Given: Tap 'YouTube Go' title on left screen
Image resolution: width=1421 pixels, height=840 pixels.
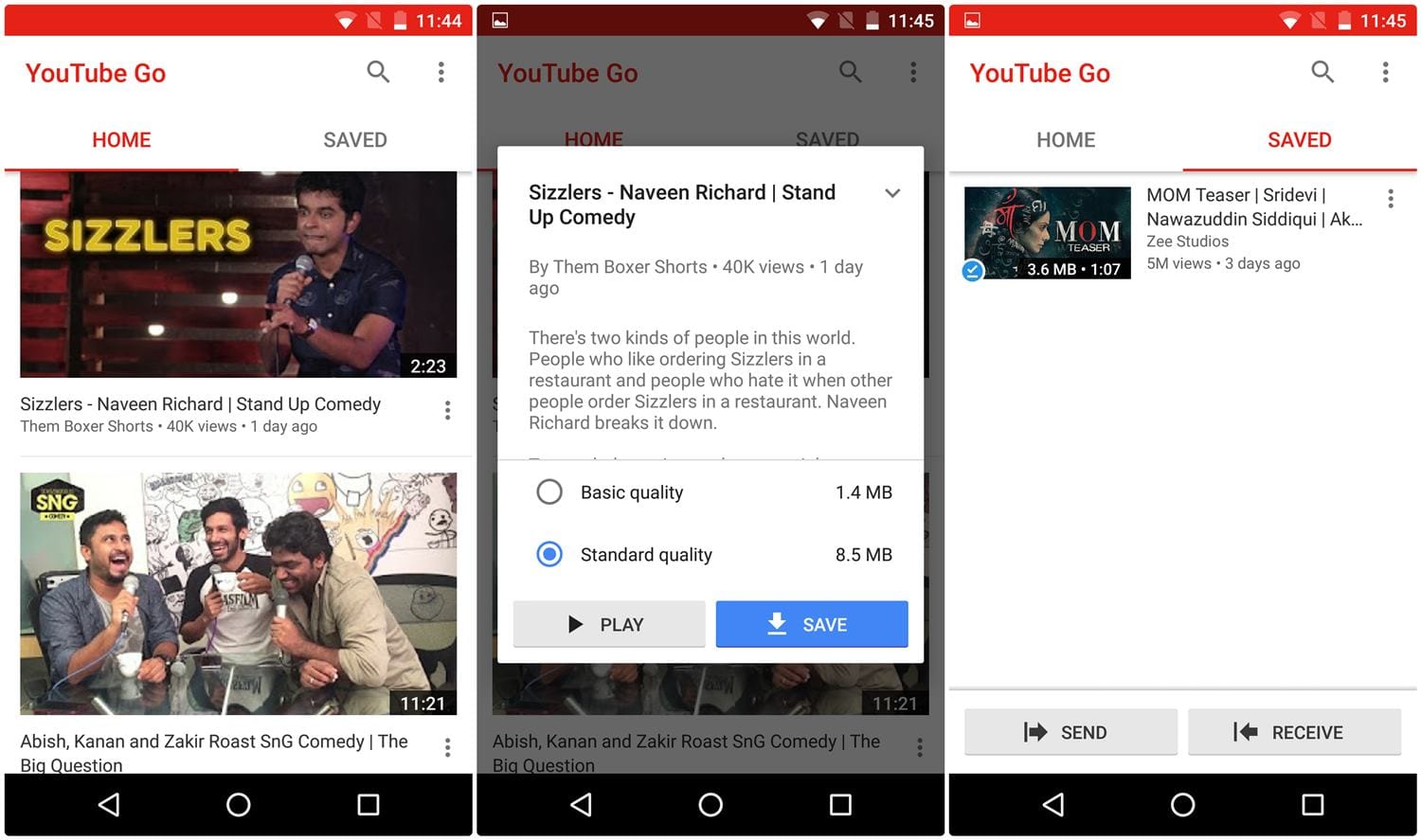Looking at the screenshot, I should pos(96,73).
